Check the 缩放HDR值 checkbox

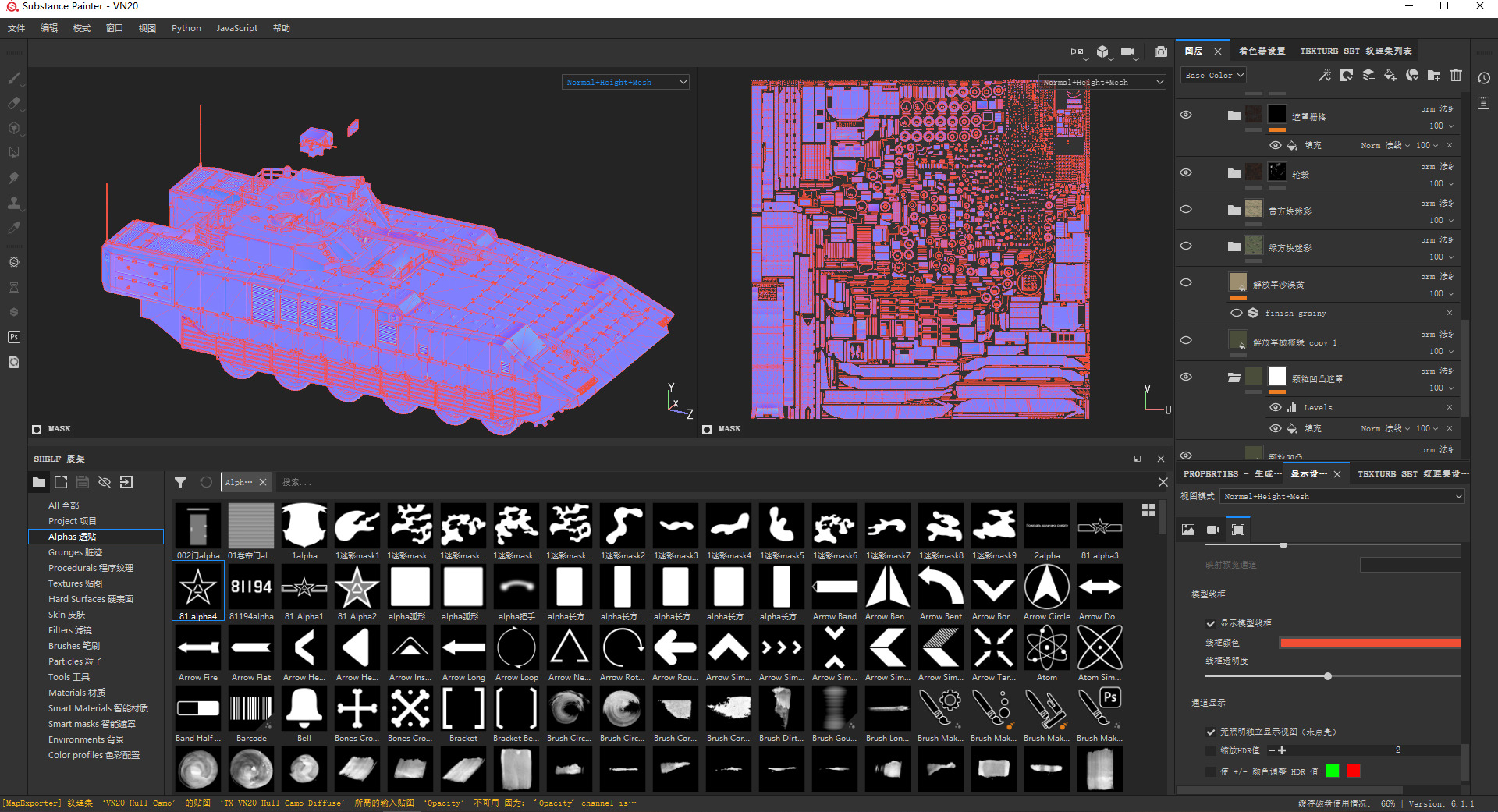tap(1211, 750)
